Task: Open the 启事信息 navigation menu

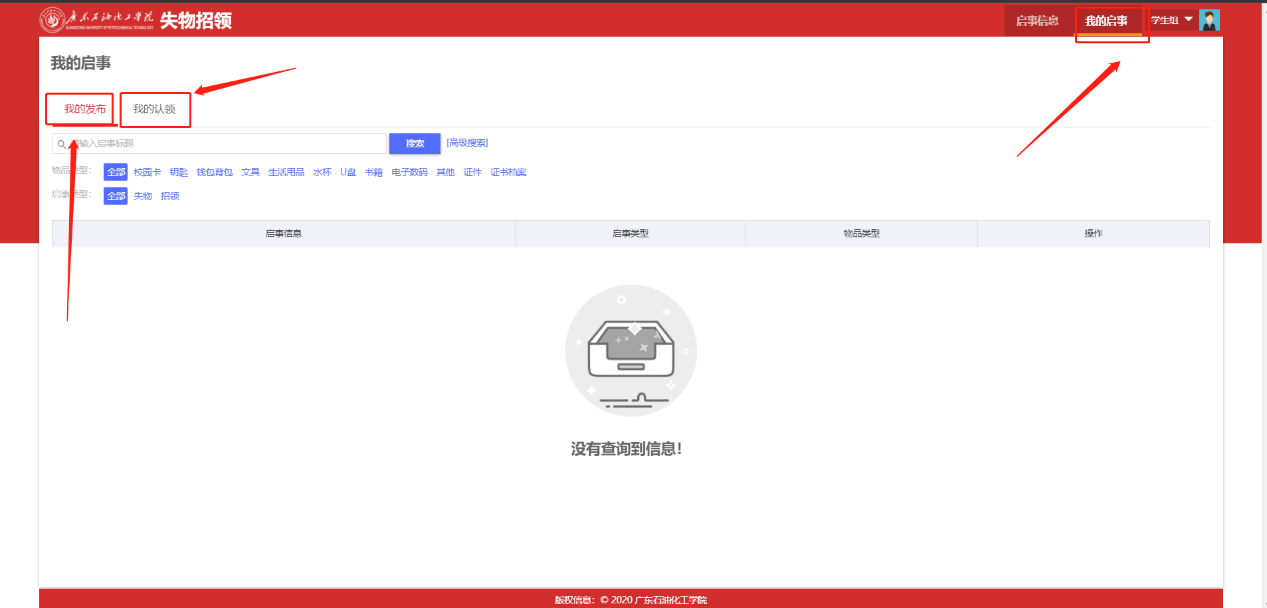Action: click(1037, 20)
